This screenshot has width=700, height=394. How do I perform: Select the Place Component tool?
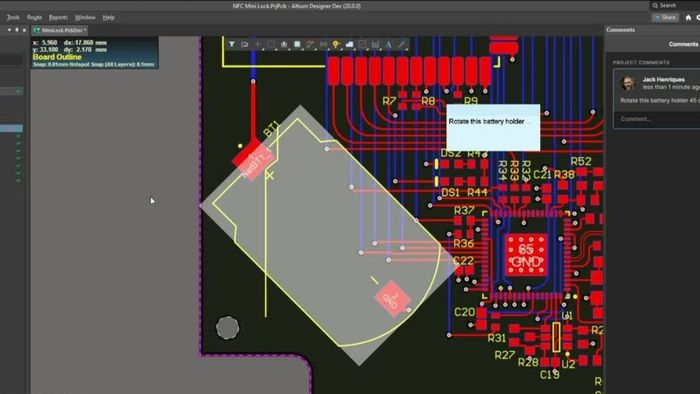[297, 44]
